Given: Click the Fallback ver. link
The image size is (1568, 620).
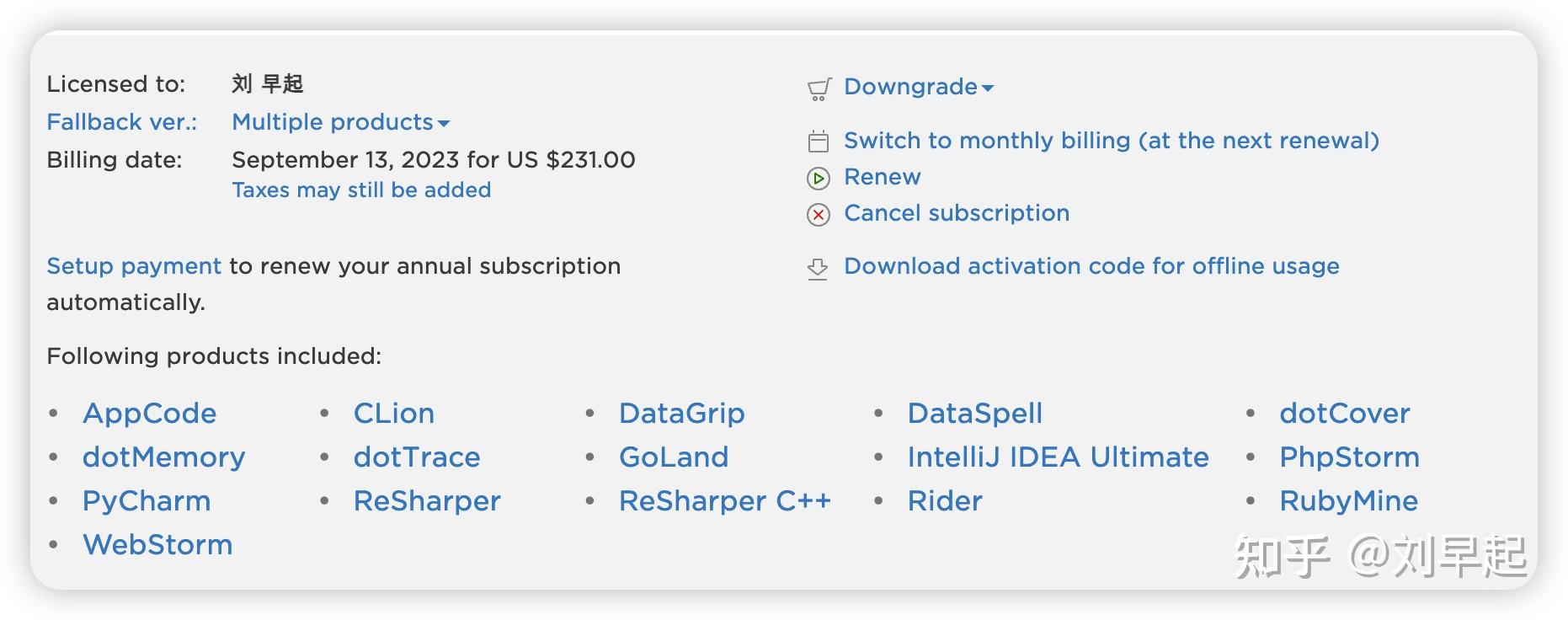Looking at the screenshot, I should (121, 122).
